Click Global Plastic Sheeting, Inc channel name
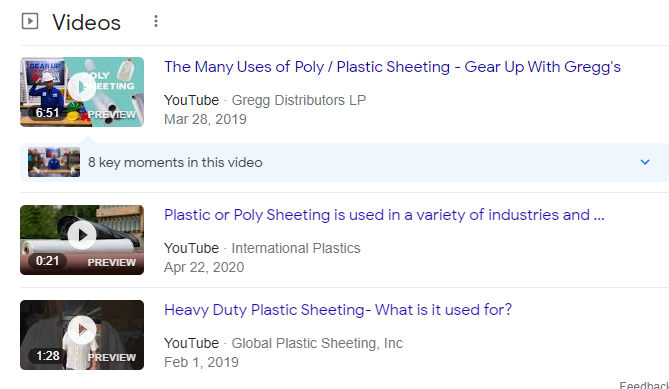This screenshot has height=389, width=669. (317, 343)
